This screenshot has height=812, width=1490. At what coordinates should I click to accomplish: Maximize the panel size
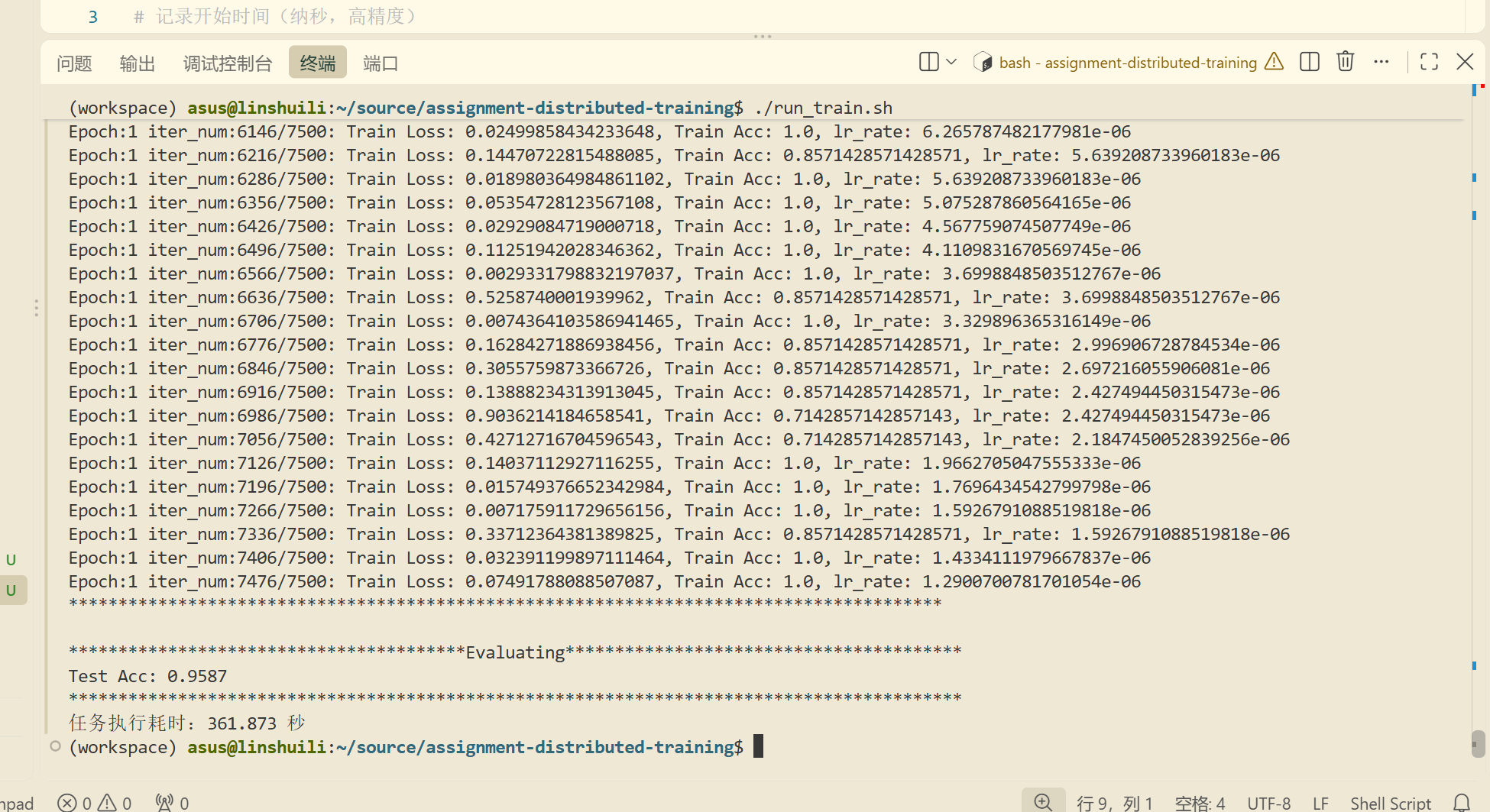[x=1430, y=62]
